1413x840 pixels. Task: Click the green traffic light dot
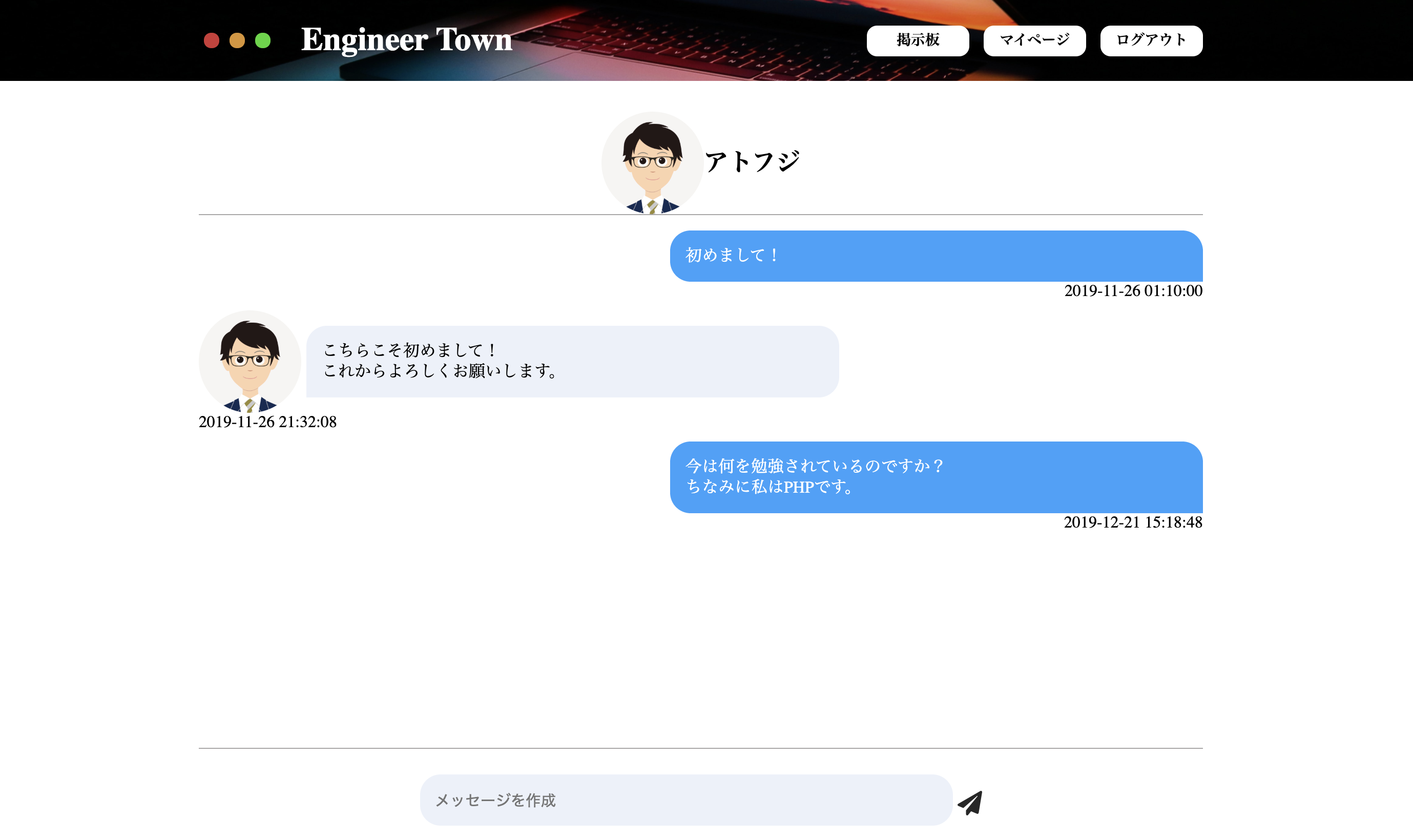coord(263,40)
